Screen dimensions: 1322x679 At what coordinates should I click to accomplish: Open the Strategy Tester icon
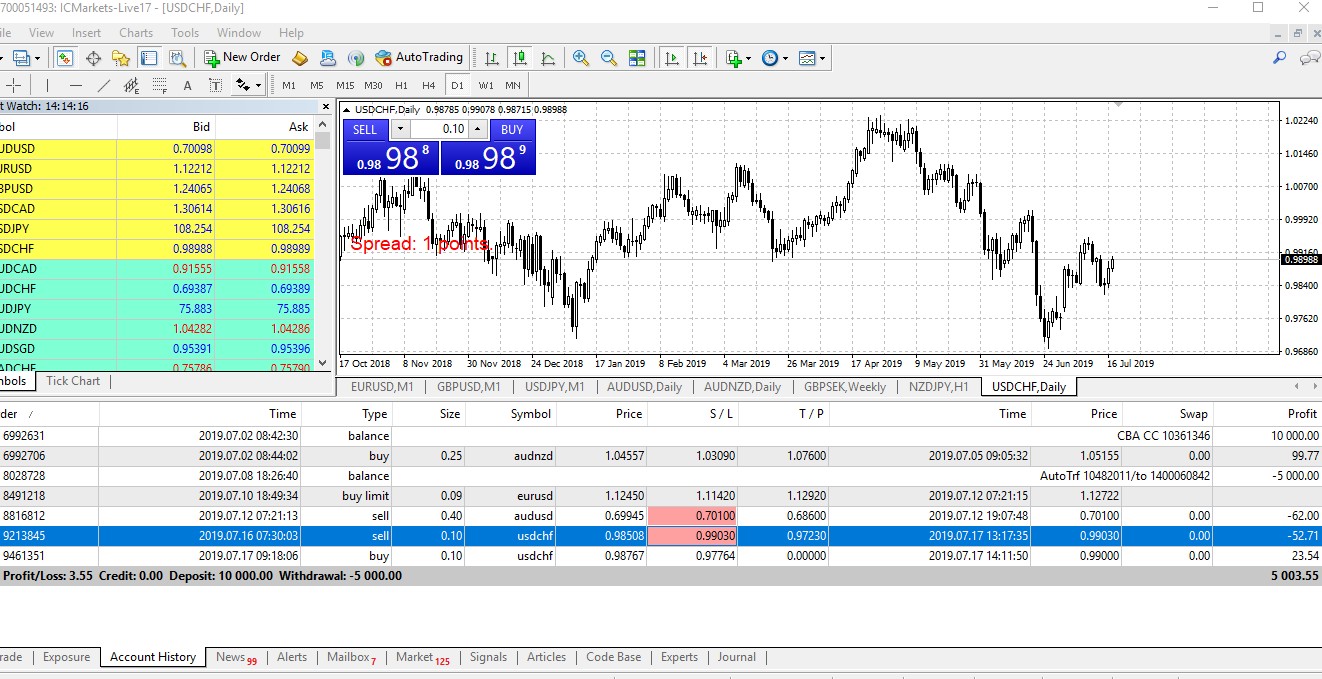click(177, 58)
